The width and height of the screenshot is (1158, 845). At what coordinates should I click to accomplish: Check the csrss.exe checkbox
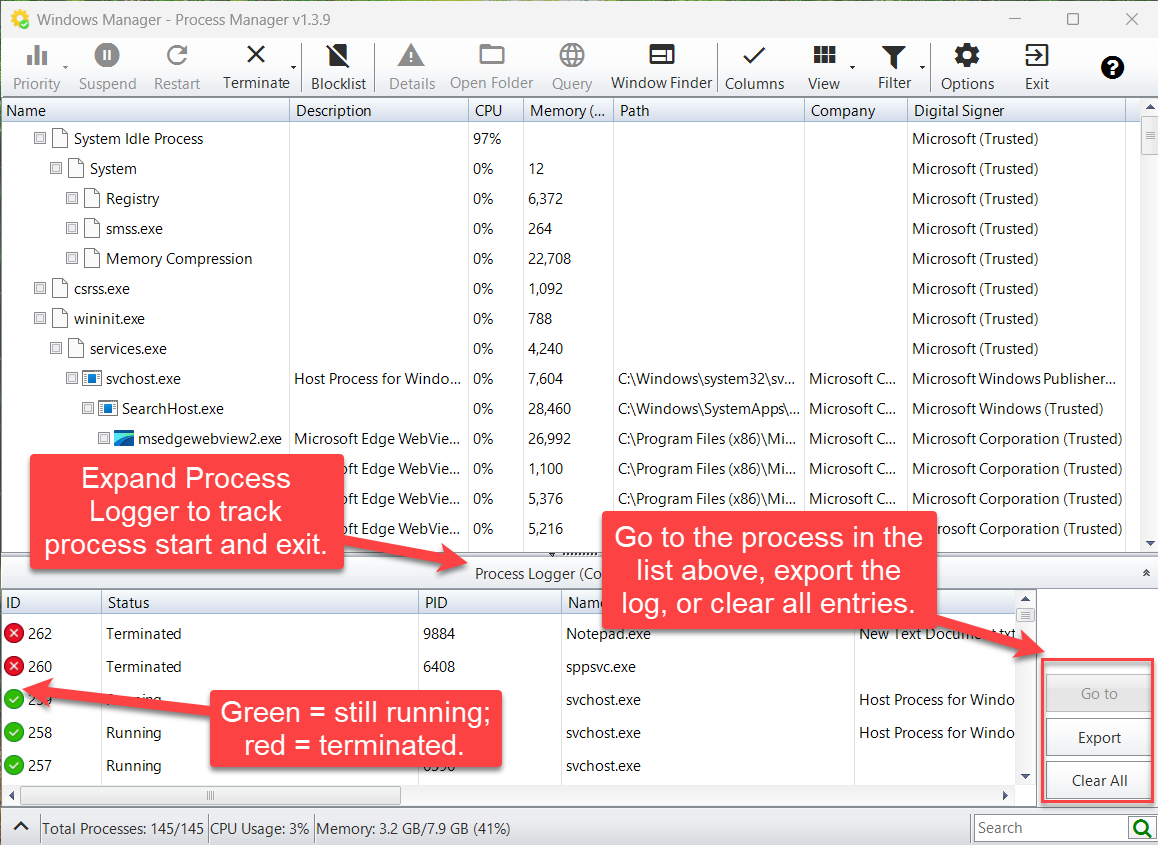(x=40, y=288)
